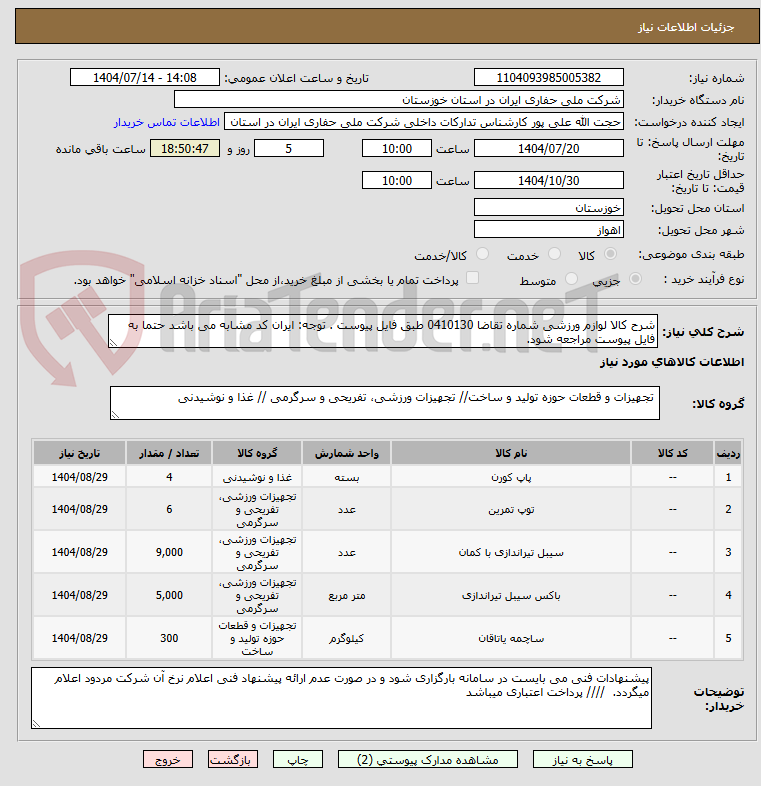Click the quantity cell 300

169,639
